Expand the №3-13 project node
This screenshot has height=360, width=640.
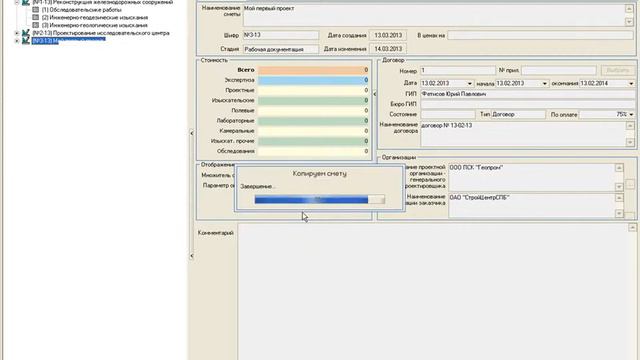coord(17,40)
